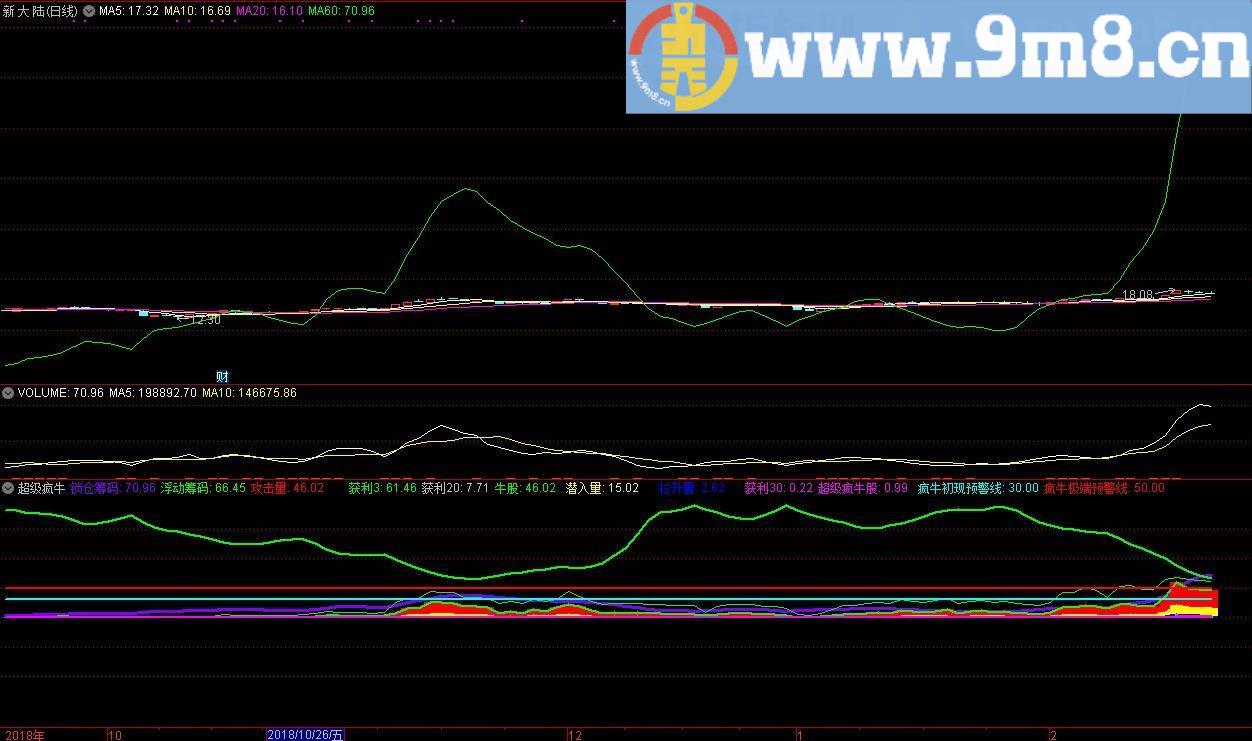The width and height of the screenshot is (1252, 741).
Task: Click the 疯牛初现预警线: 30.00 label
Action: coord(978,488)
